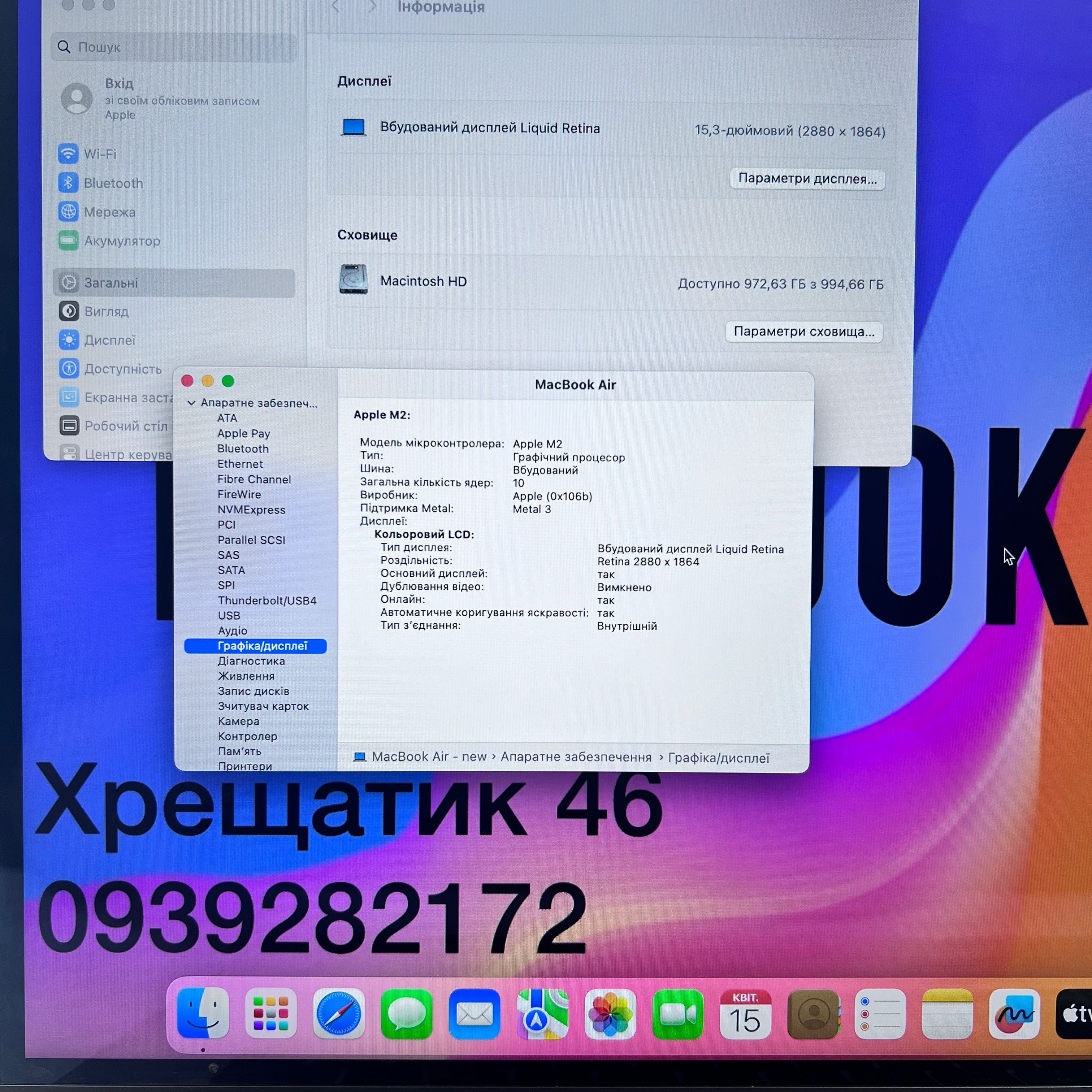Open Maps app in dock
This screenshot has height=1092, width=1092.
[542, 1014]
